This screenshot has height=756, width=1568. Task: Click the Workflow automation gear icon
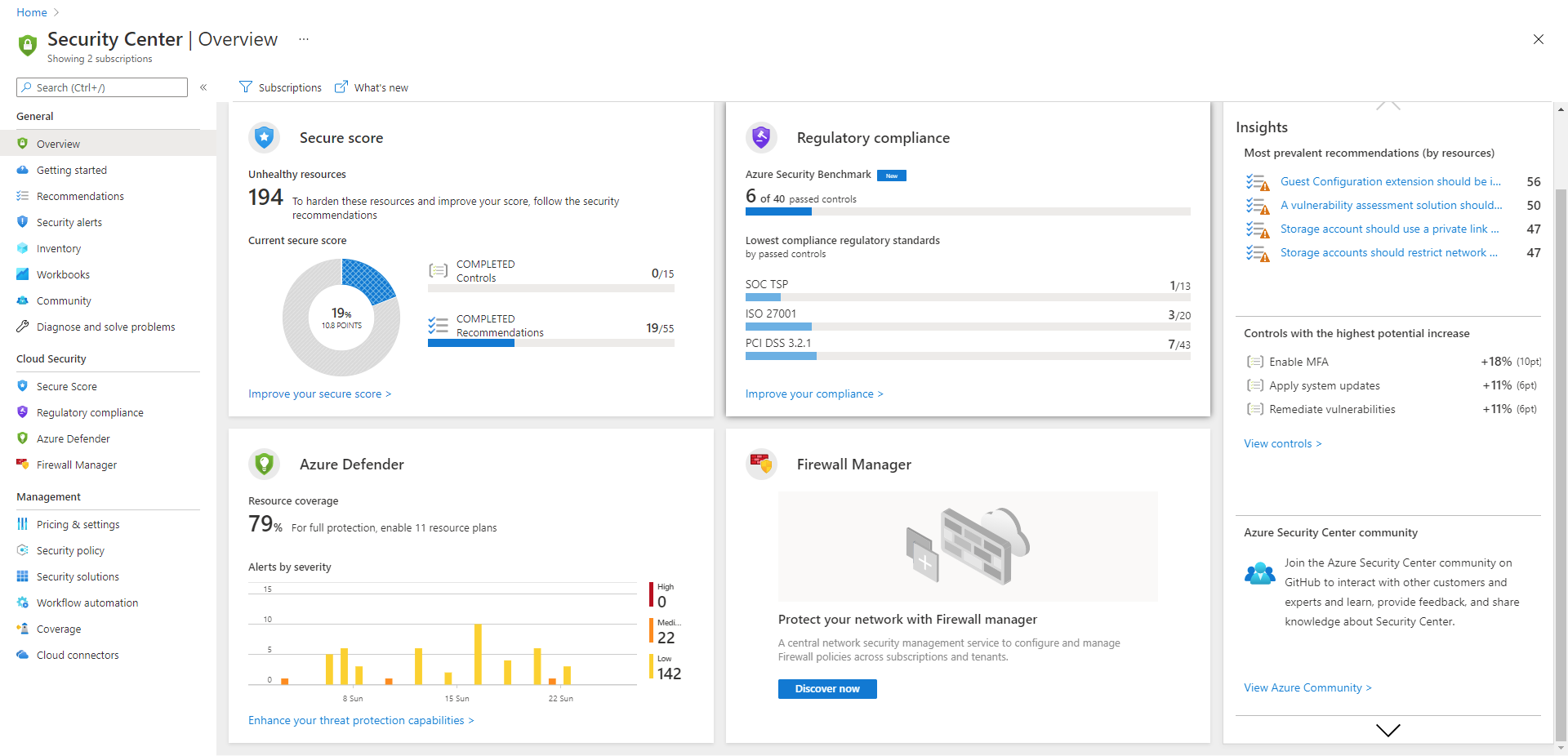[23, 603]
